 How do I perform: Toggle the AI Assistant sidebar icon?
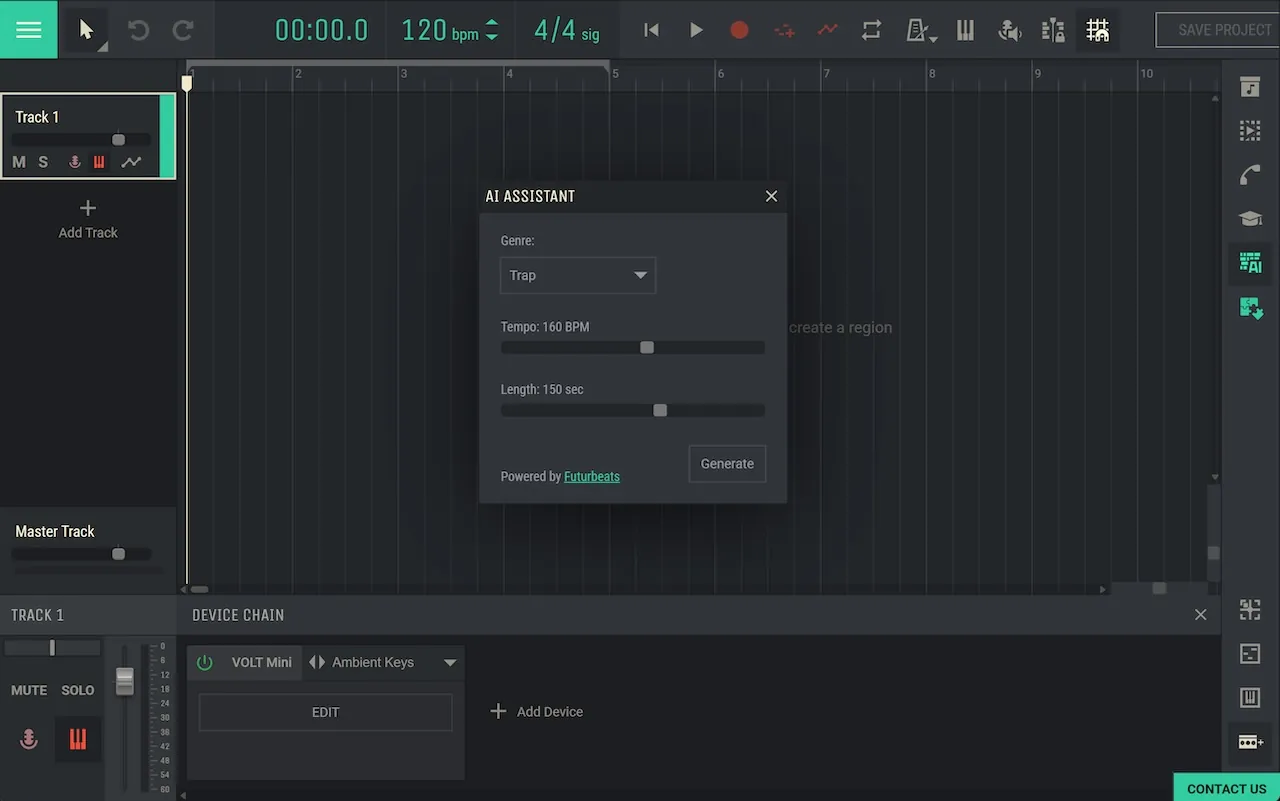click(1250, 263)
